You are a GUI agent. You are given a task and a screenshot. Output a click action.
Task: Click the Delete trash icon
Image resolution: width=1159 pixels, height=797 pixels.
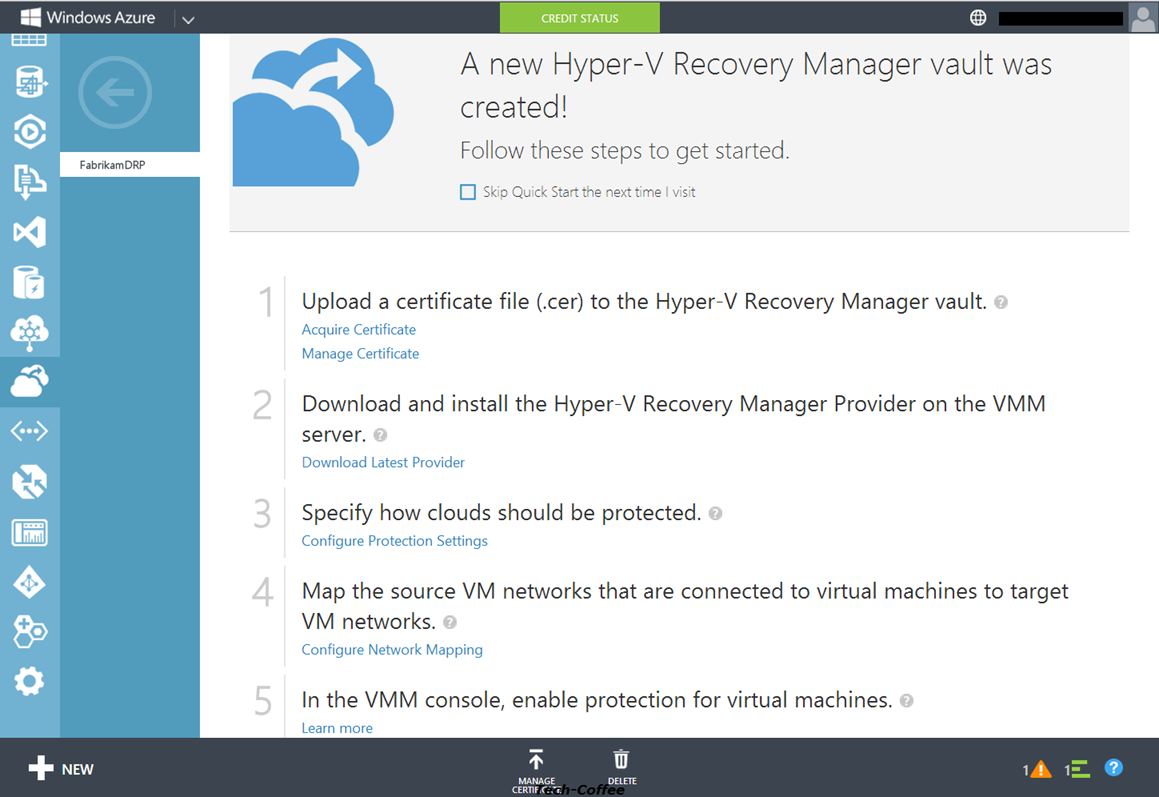621,760
